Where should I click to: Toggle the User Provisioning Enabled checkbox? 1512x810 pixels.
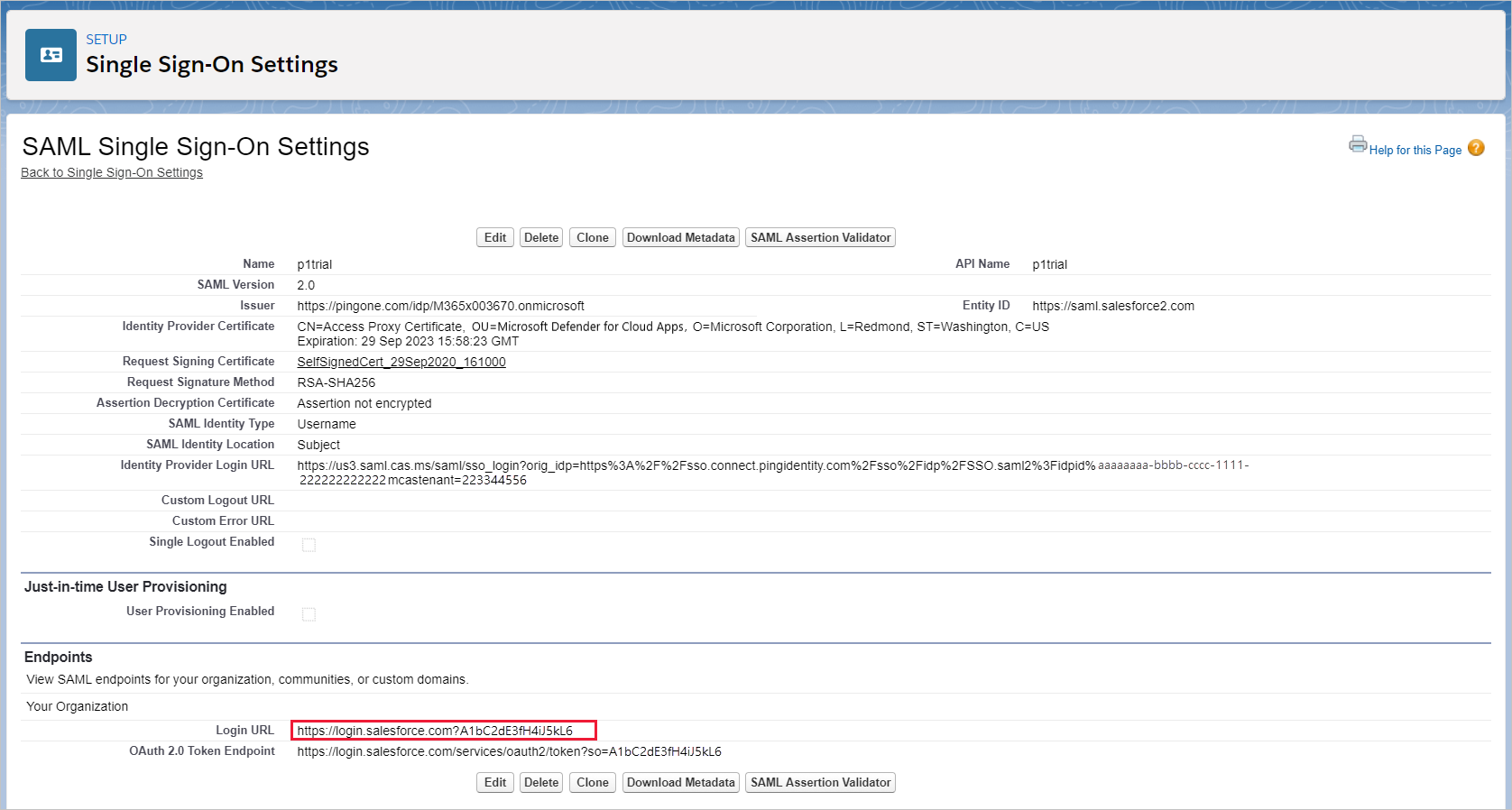(309, 614)
